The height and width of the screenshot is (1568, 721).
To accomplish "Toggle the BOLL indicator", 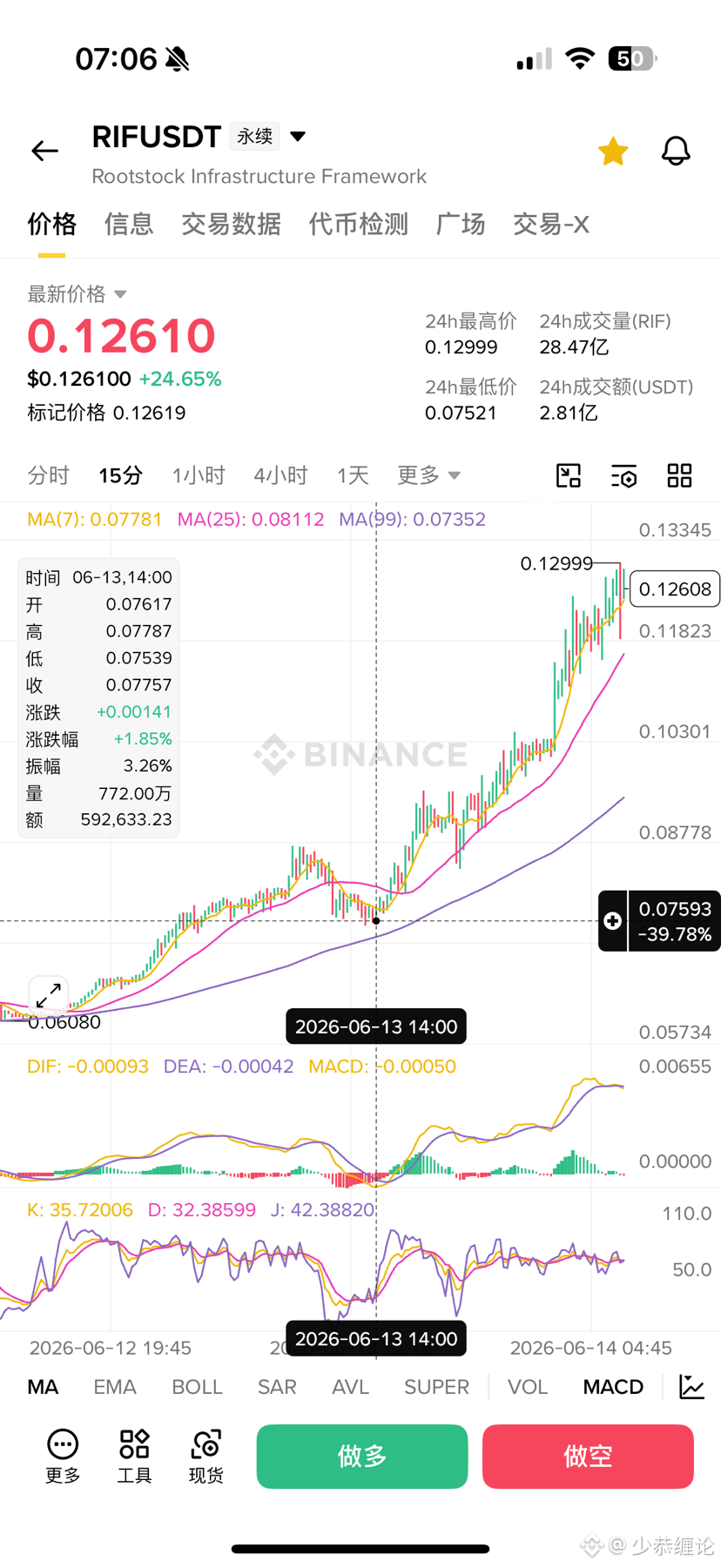I will [x=197, y=1387].
